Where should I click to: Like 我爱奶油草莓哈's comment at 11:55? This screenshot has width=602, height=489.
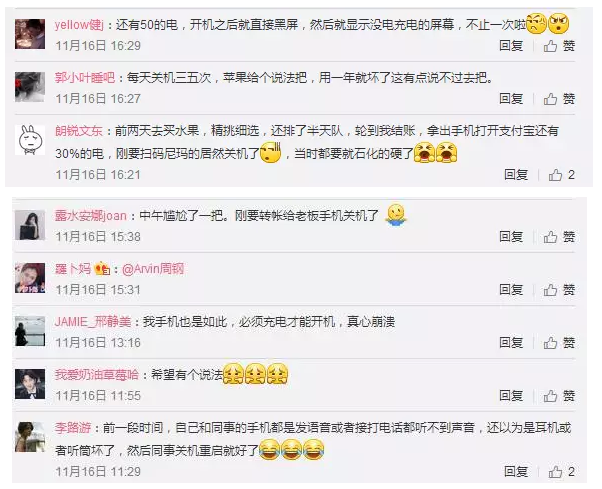pyautogui.click(x=559, y=396)
